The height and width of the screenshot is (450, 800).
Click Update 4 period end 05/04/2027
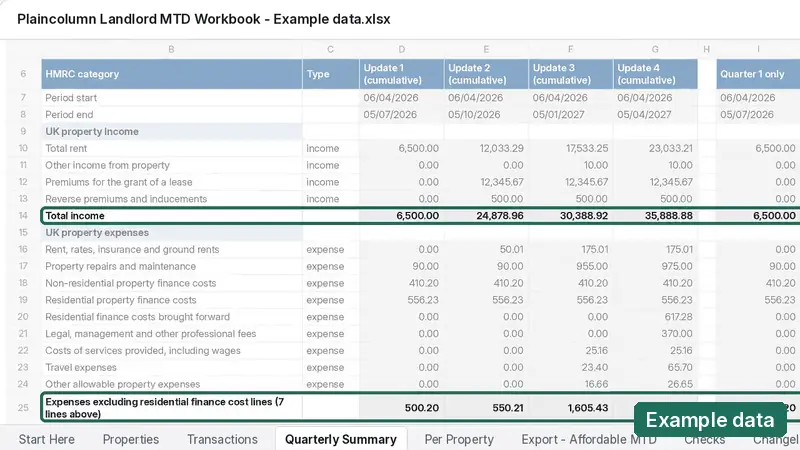655,114
